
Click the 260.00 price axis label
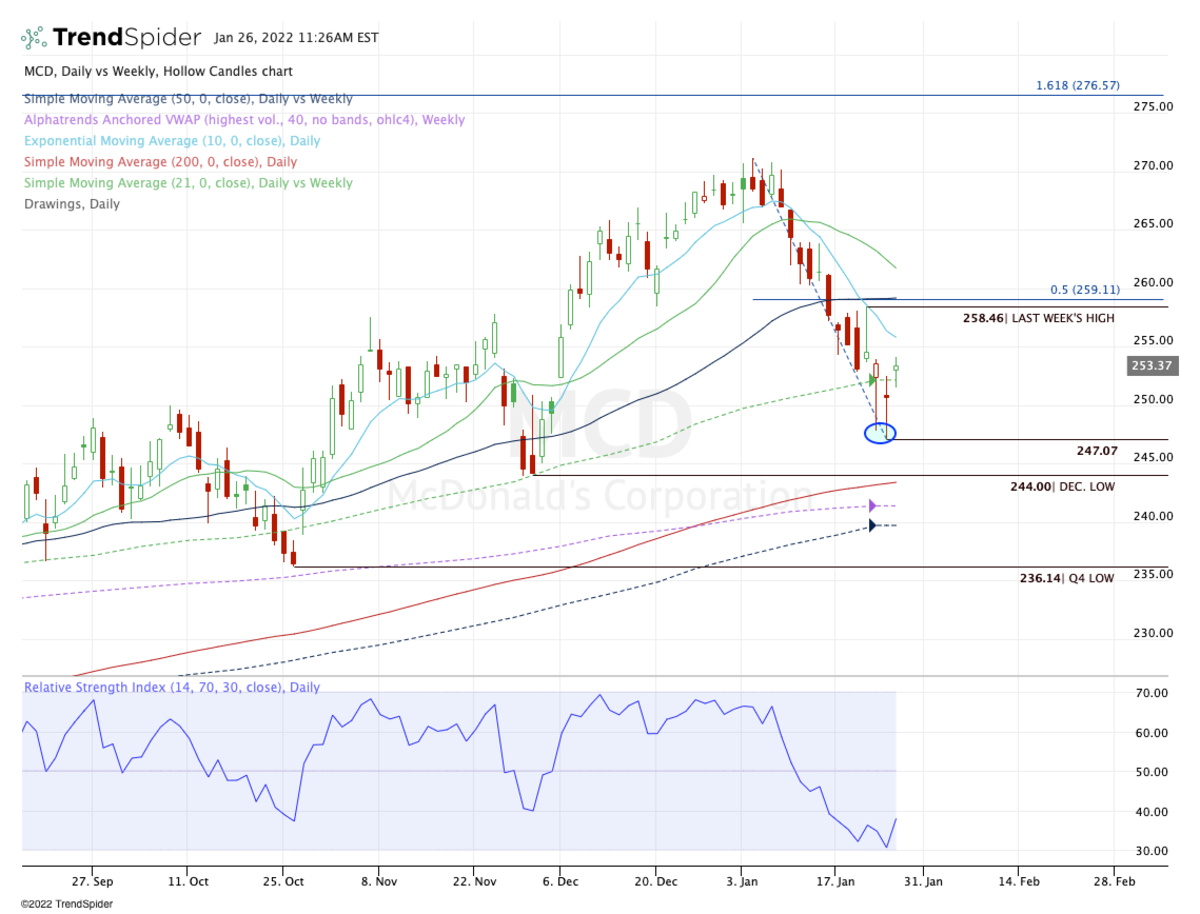point(1151,283)
